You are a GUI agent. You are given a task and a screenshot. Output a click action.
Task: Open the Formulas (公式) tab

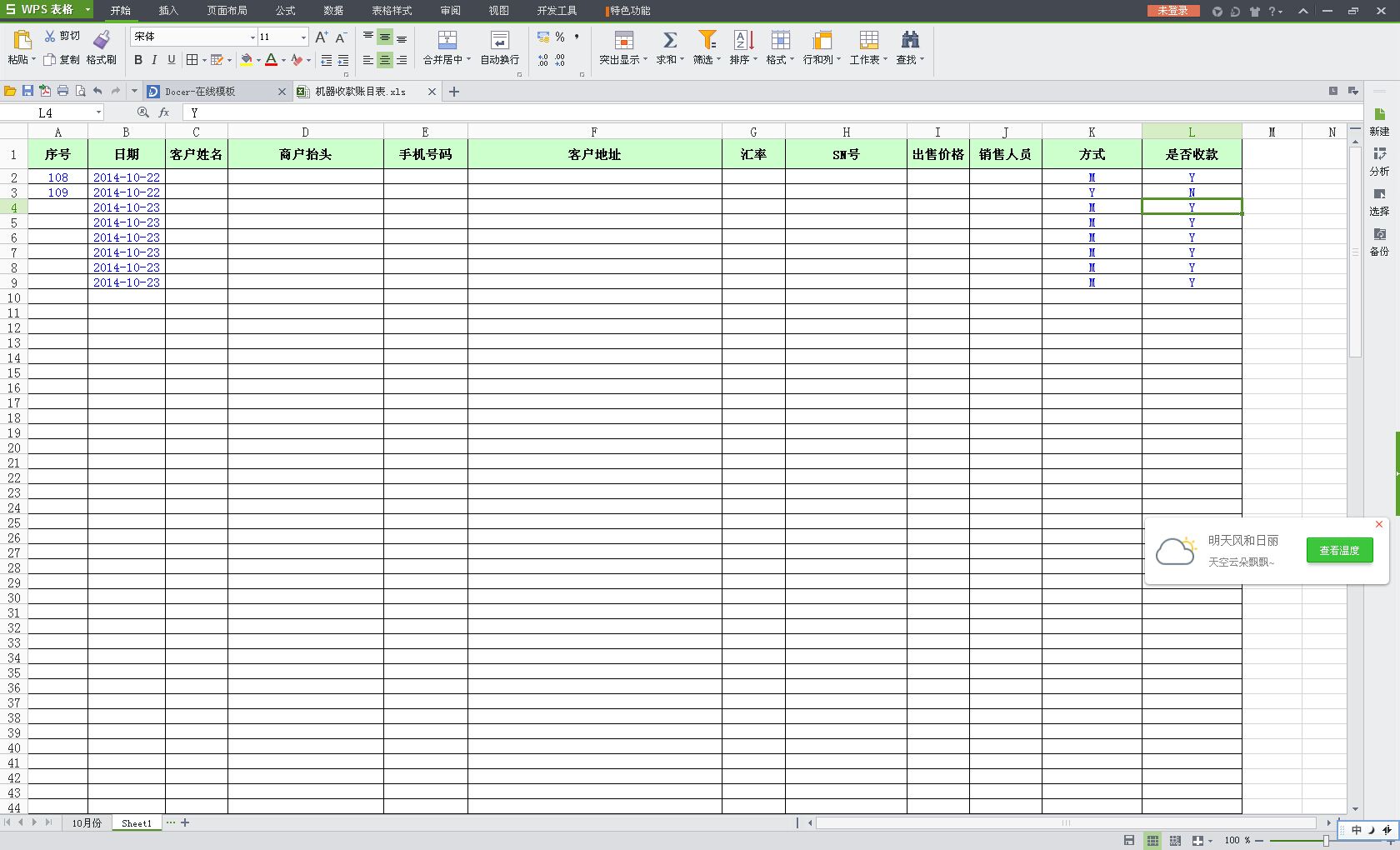(285, 11)
